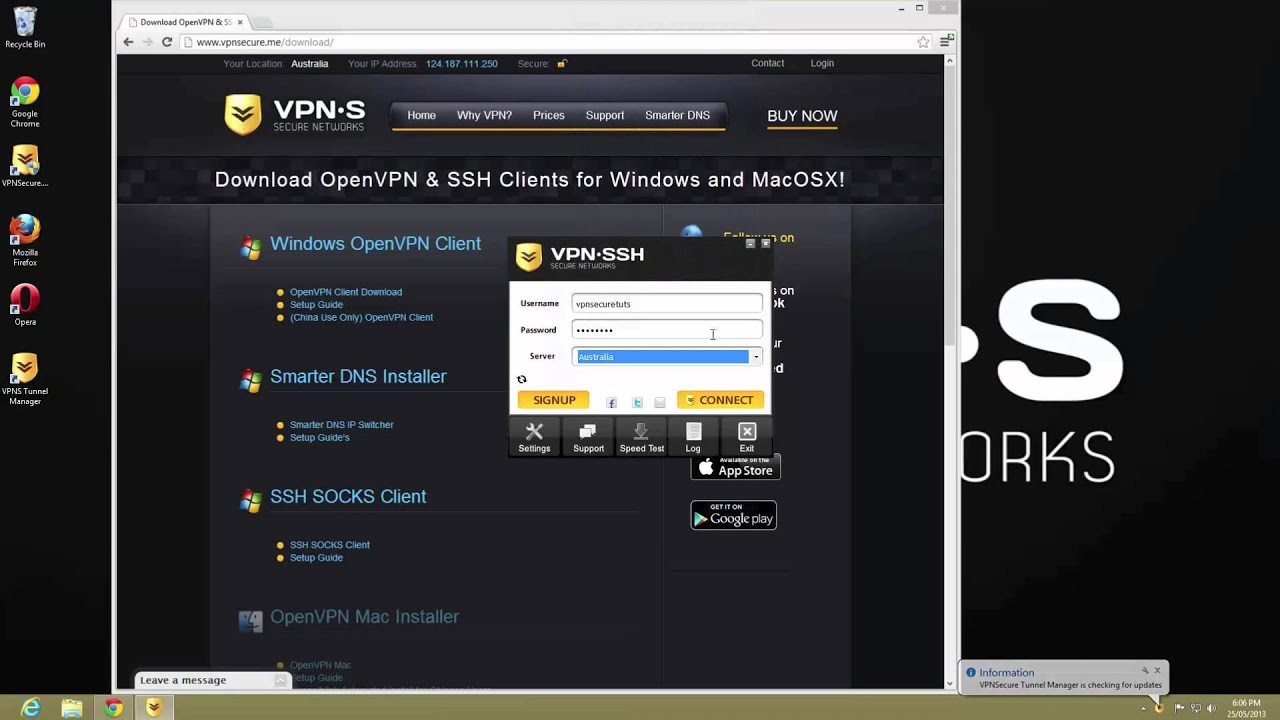Click the SIGNUP button
This screenshot has height=720, width=1280.
(553, 400)
